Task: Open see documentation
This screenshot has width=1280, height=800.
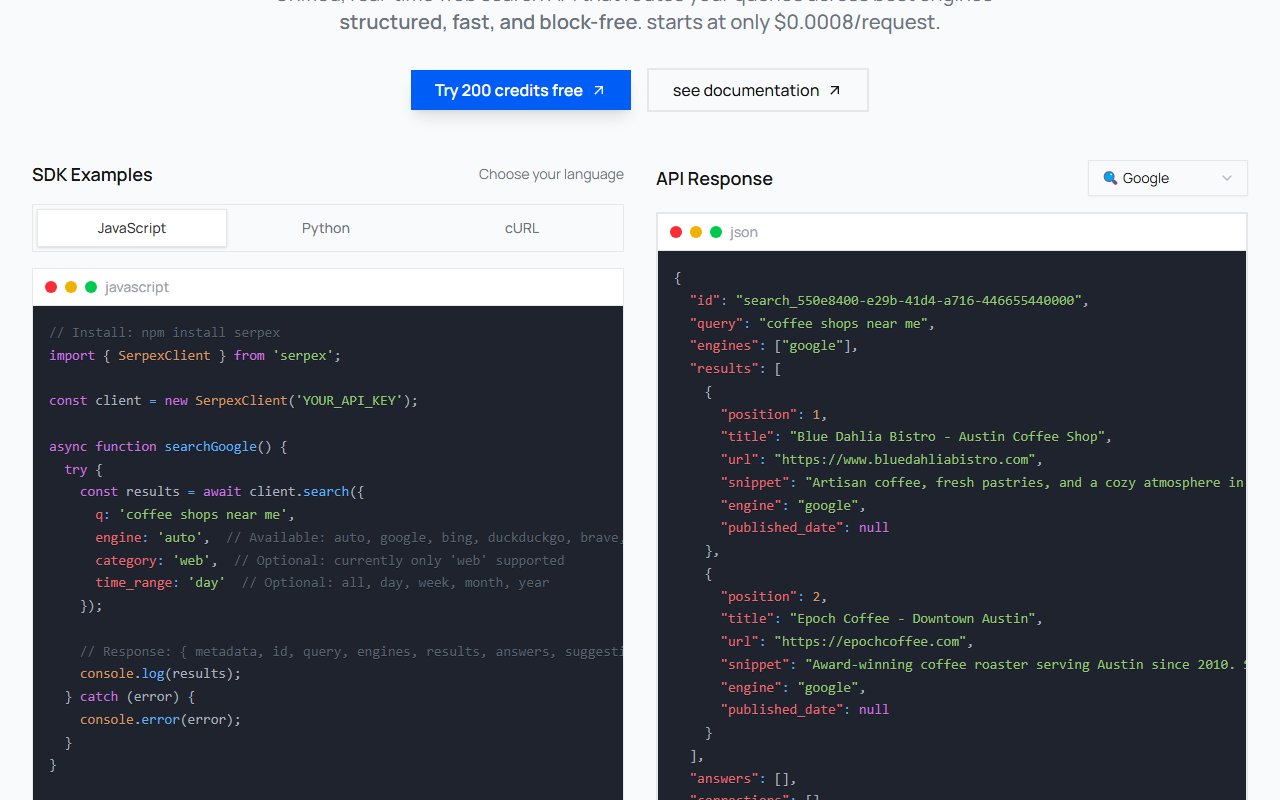Action: (x=757, y=89)
